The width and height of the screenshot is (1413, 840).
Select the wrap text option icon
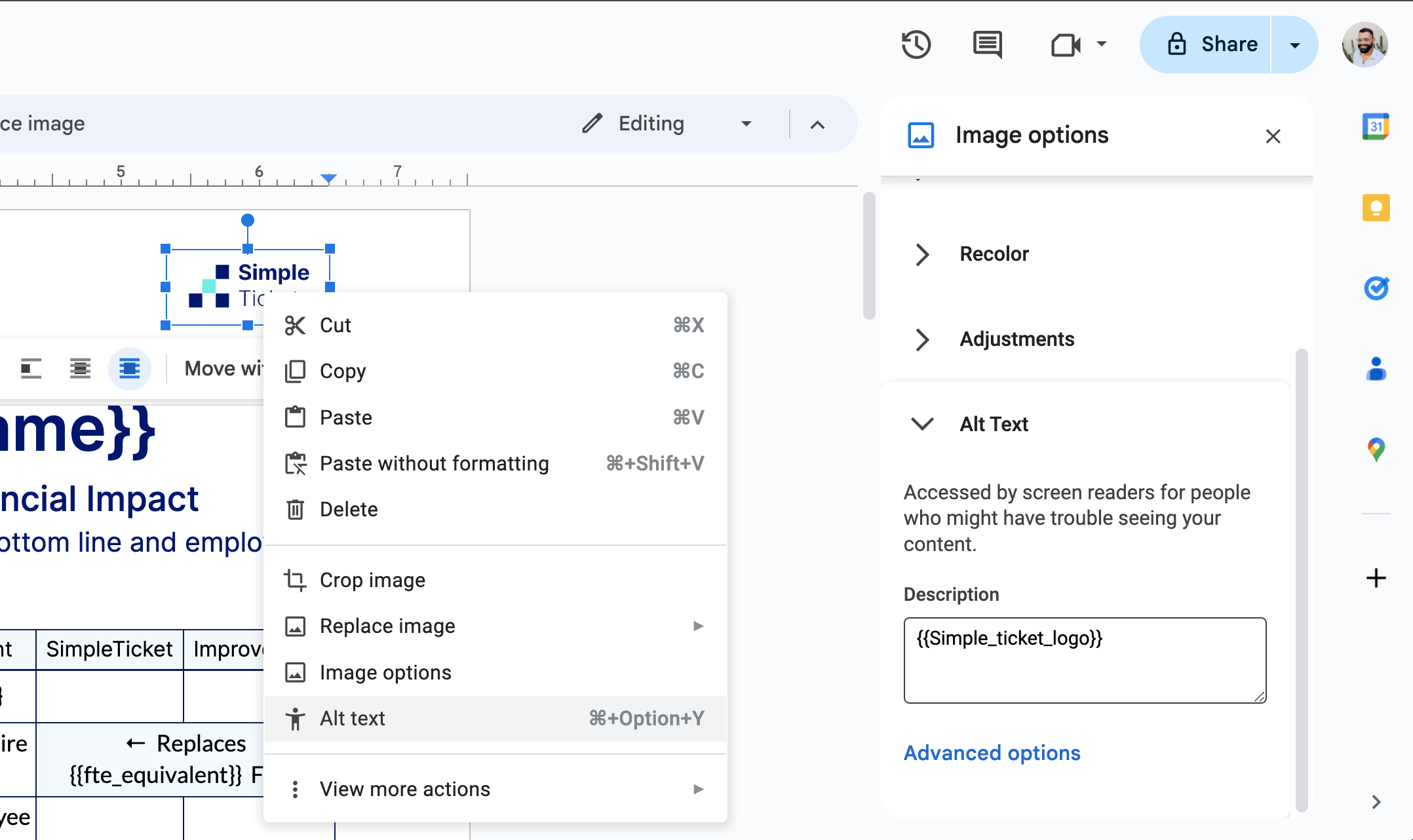(x=80, y=369)
